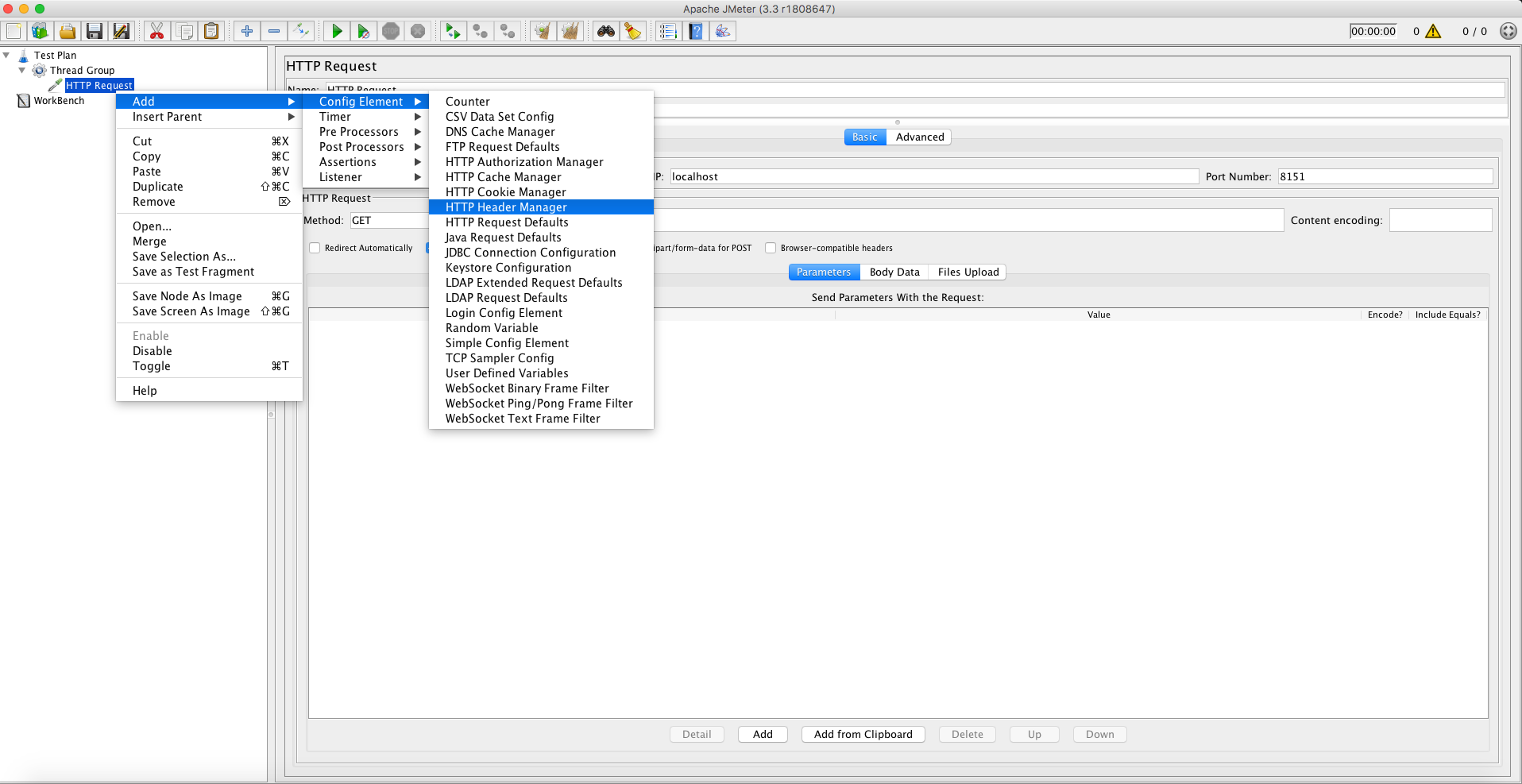The width and height of the screenshot is (1522, 784).
Task: Click the Function Helper list icon
Action: [x=668, y=31]
